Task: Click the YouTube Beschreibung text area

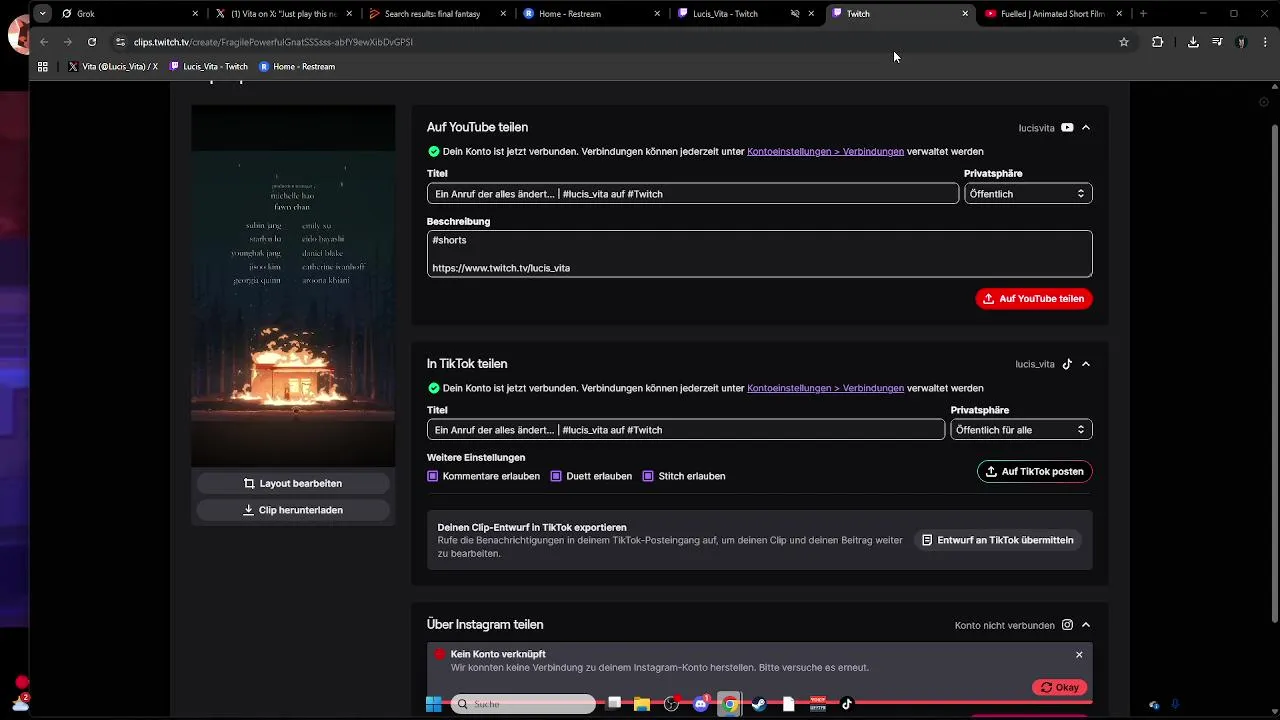Action: [759, 254]
